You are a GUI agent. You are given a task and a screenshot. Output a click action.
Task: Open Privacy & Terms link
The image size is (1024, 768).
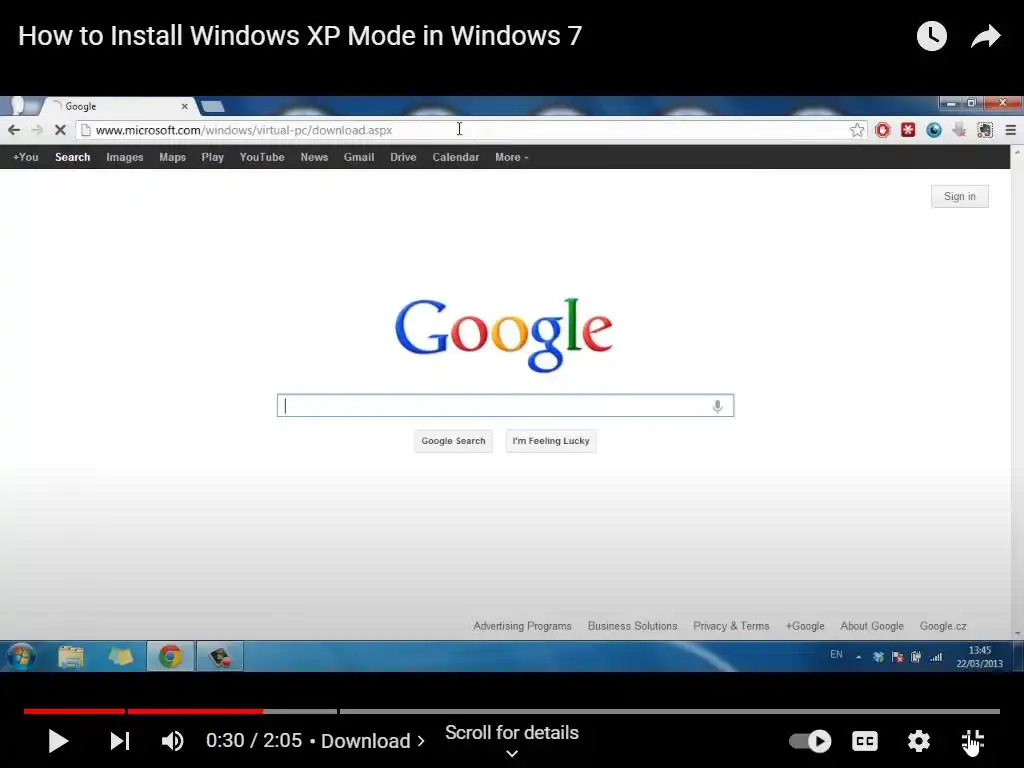(x=731, y=626)
